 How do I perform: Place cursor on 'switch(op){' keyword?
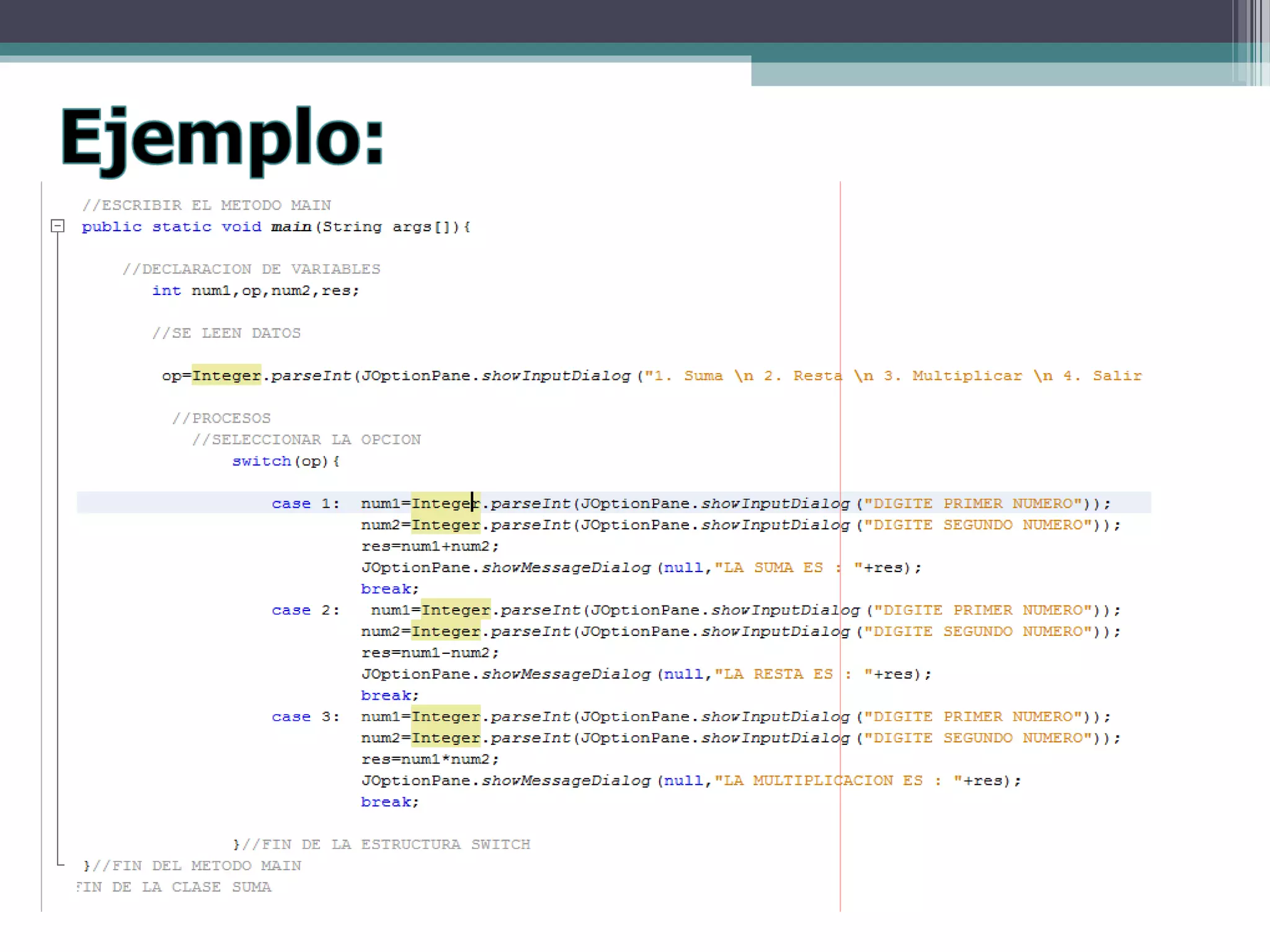(261, 461)
